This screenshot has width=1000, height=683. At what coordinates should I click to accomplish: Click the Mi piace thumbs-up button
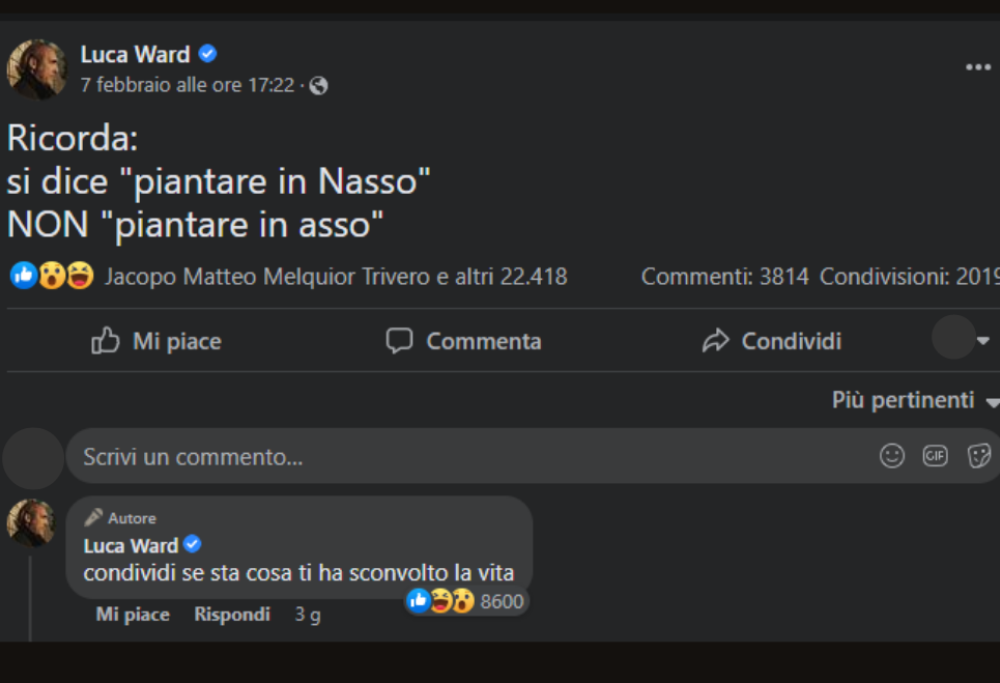pyautogui.click(x=156, y=342)
